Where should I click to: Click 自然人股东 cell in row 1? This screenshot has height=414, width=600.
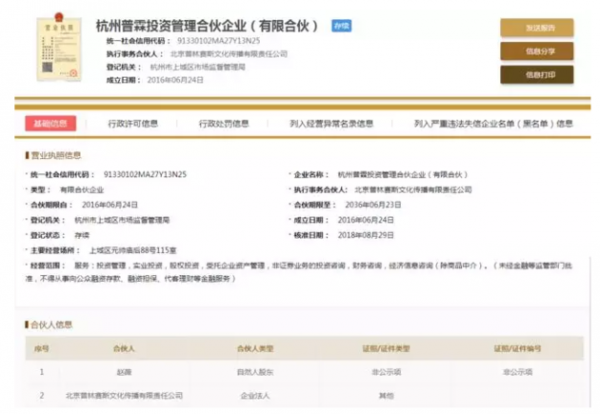pos(255,372)
